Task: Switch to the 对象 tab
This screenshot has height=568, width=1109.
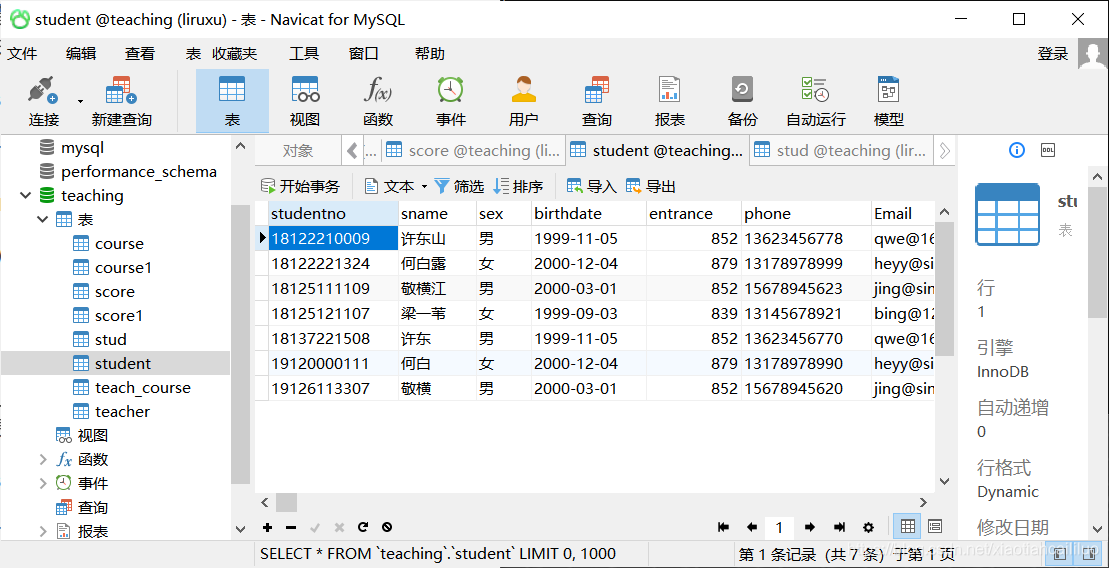Action: point(298,151)
